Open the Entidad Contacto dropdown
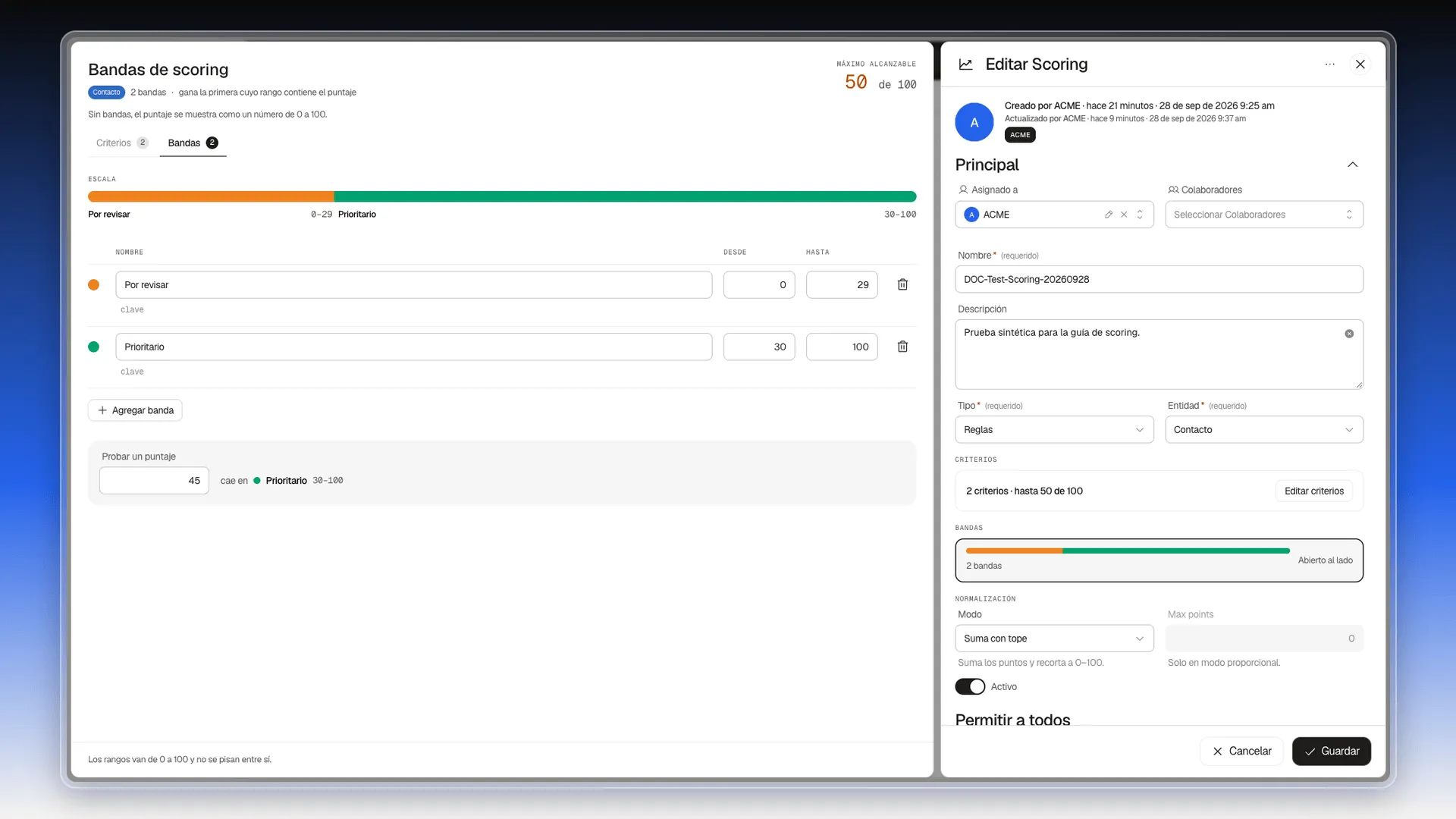This screenshot has width=1456, height=819. (x=1264, y=429)
